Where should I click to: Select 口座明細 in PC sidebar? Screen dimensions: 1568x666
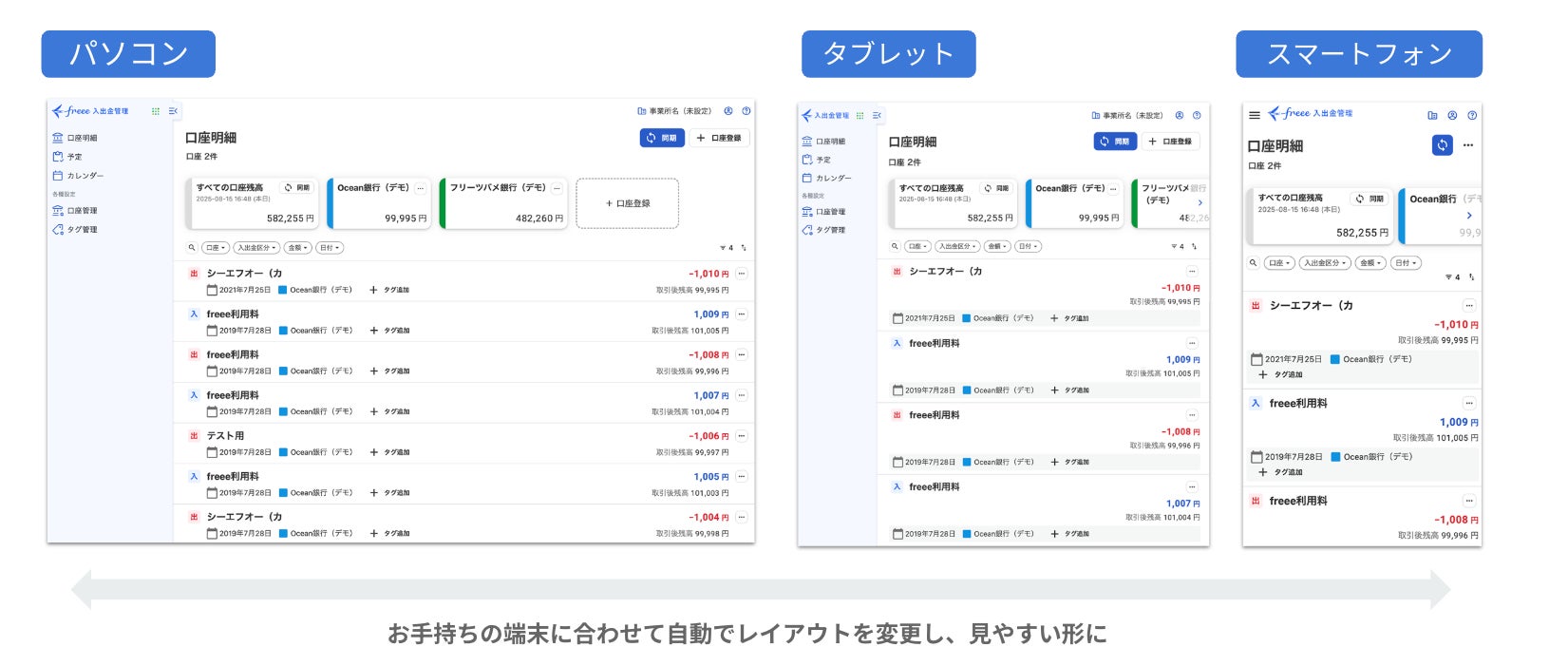[x=75, y=138]
